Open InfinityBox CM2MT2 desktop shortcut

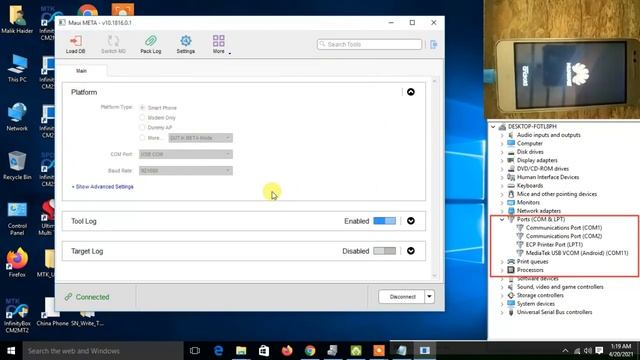[x=17, y=317]
